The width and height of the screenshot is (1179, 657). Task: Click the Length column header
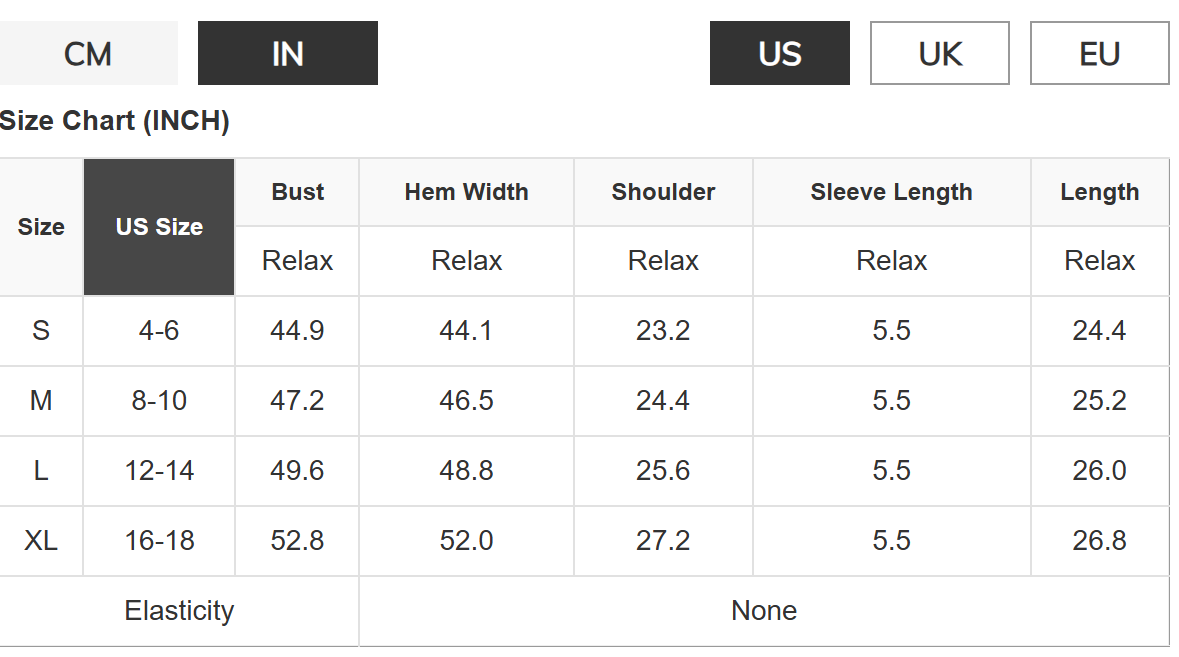click(x=1099, y=192)
